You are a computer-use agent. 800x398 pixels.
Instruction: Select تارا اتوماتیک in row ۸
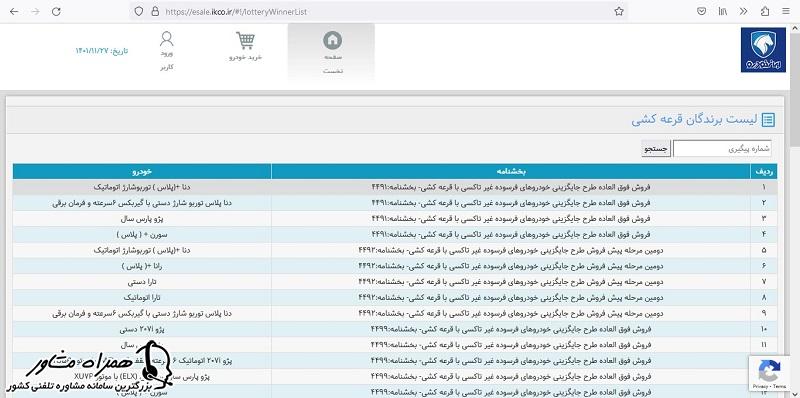click(142, 297)
